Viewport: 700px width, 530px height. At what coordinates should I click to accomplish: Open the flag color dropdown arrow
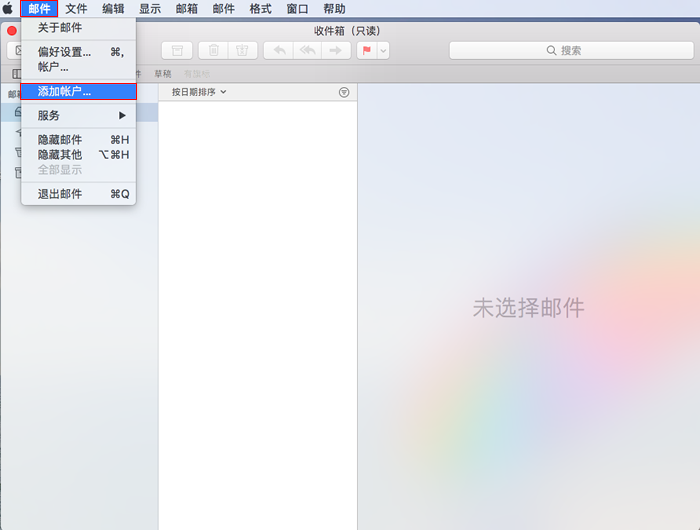(x=383, y=50)
